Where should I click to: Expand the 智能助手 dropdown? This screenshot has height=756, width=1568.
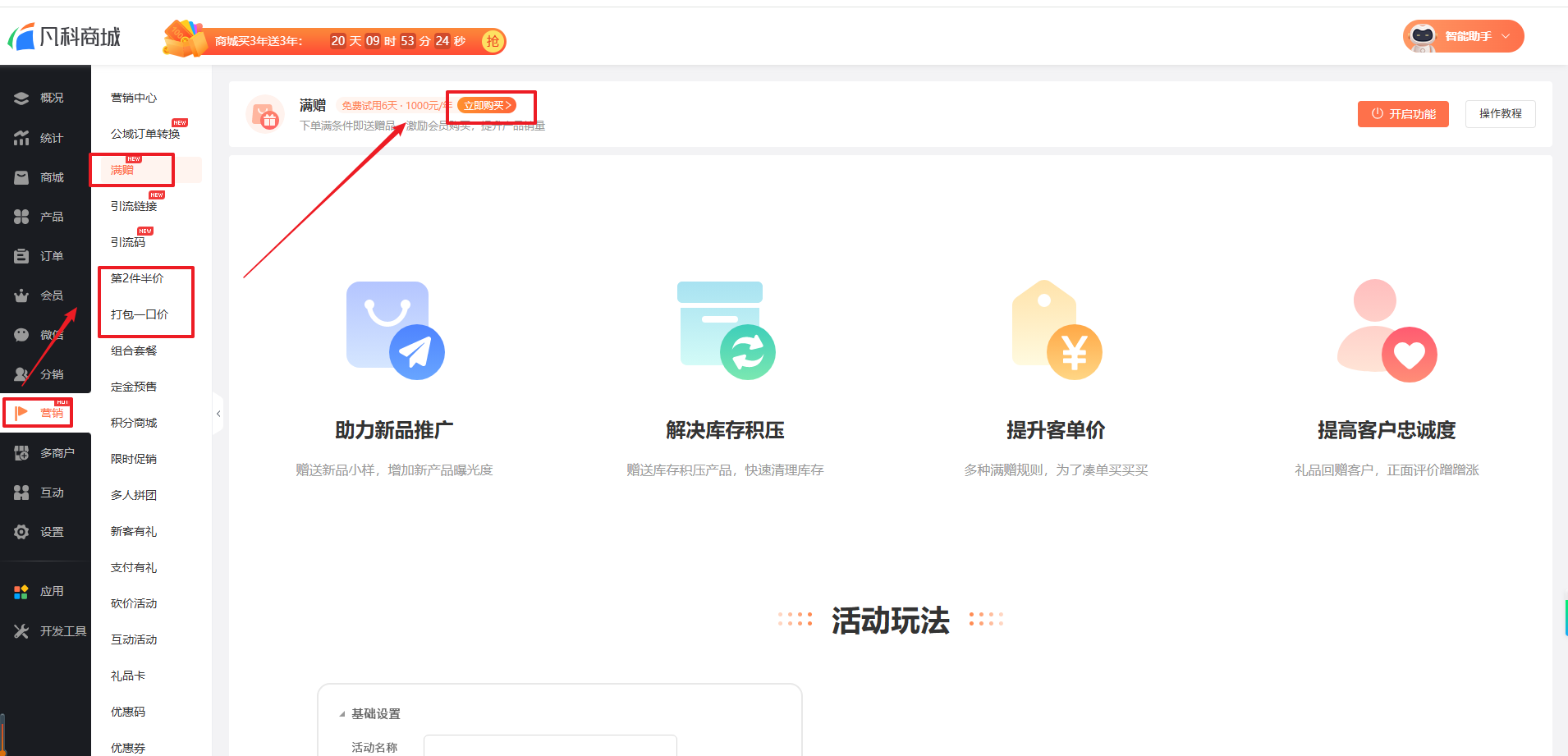click(1506, 36)
